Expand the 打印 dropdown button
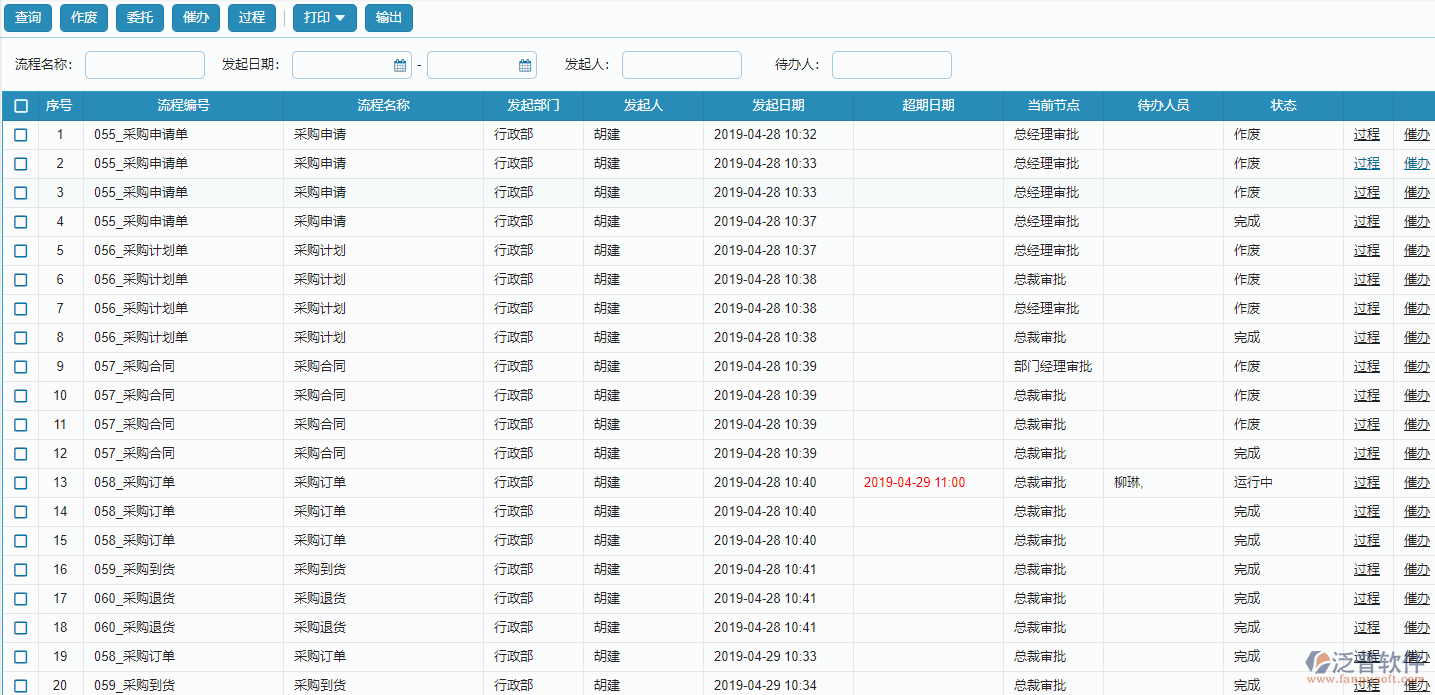The width and height of the screenshot is (1435, 695). (324, 18)
